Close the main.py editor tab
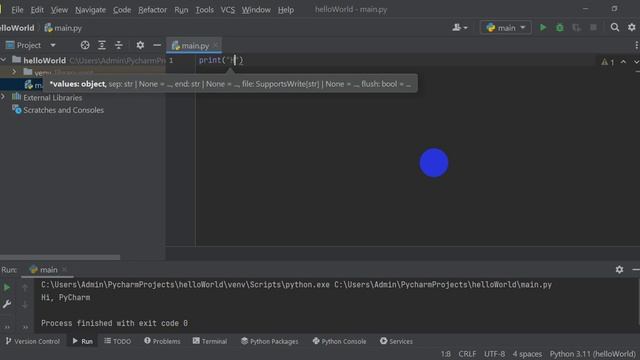The height and width of the screenshot is (360, 640). tap(216, 45)
